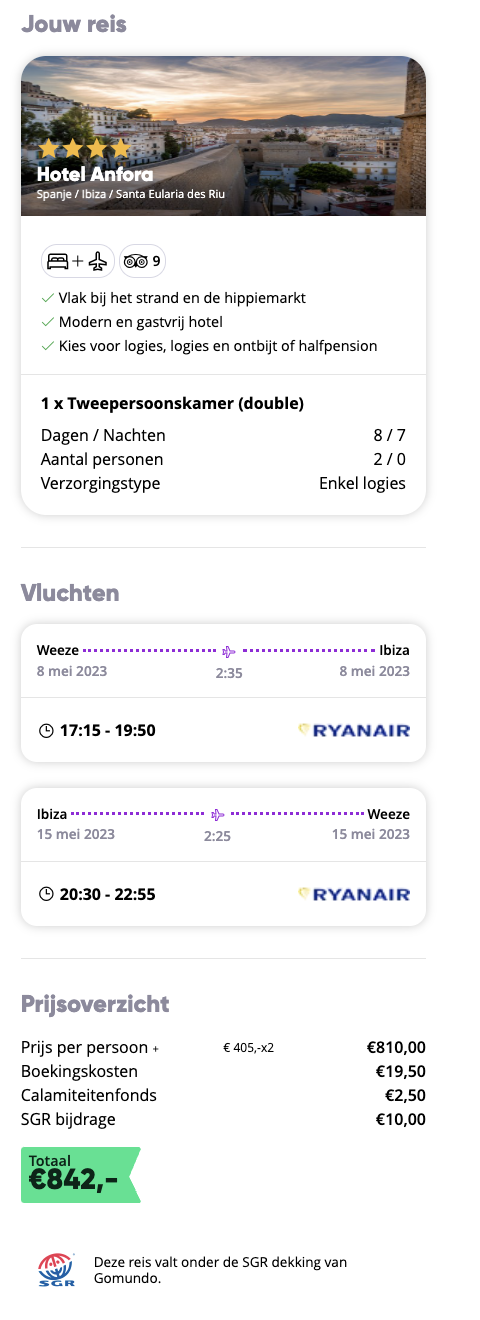Click the SGR logo at the bottom
The height and width of the screenshot is (1320, 480).
click(56, 1269)
